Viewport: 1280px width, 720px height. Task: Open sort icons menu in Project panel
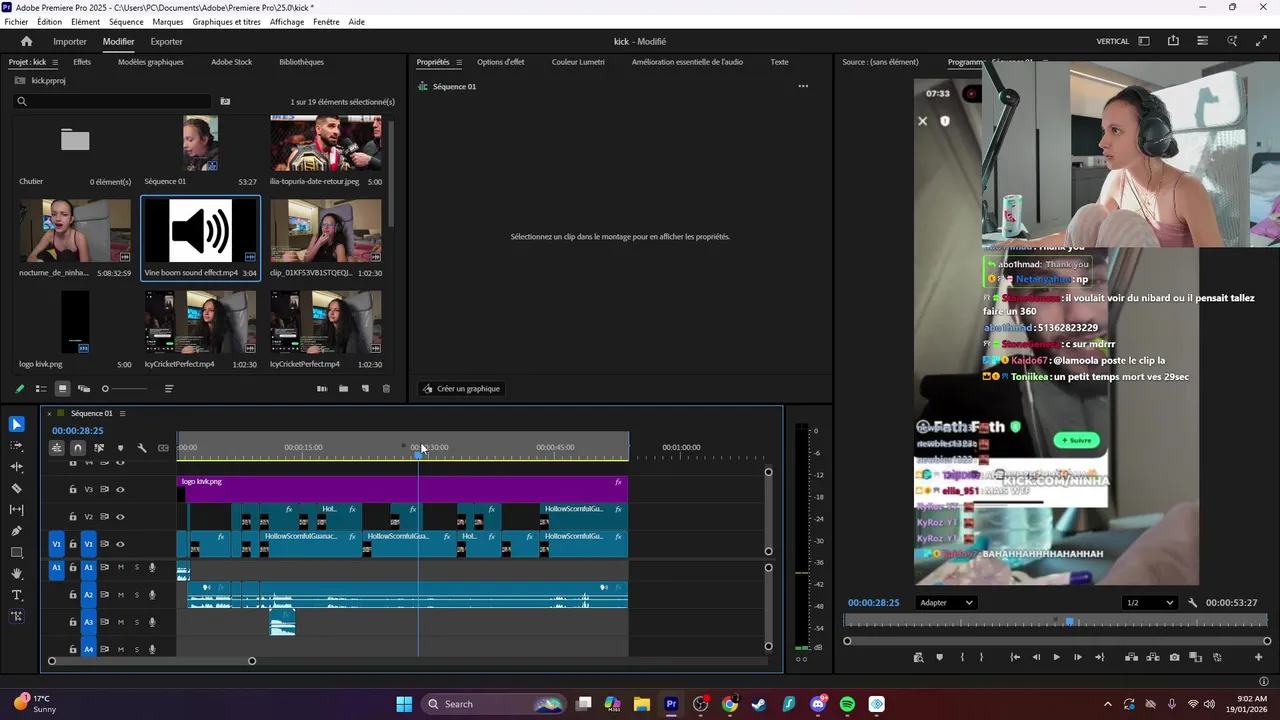click(x=168, y=389)
